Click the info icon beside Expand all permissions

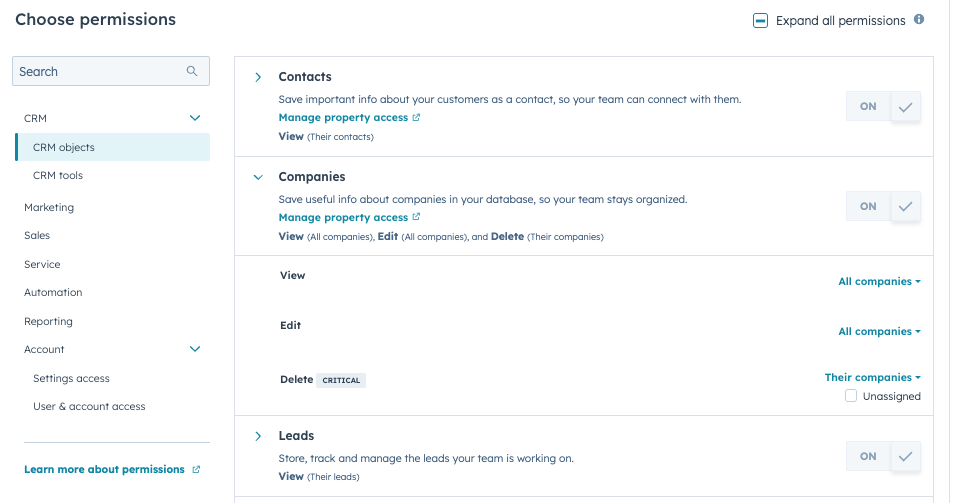[x=919, y=20]
